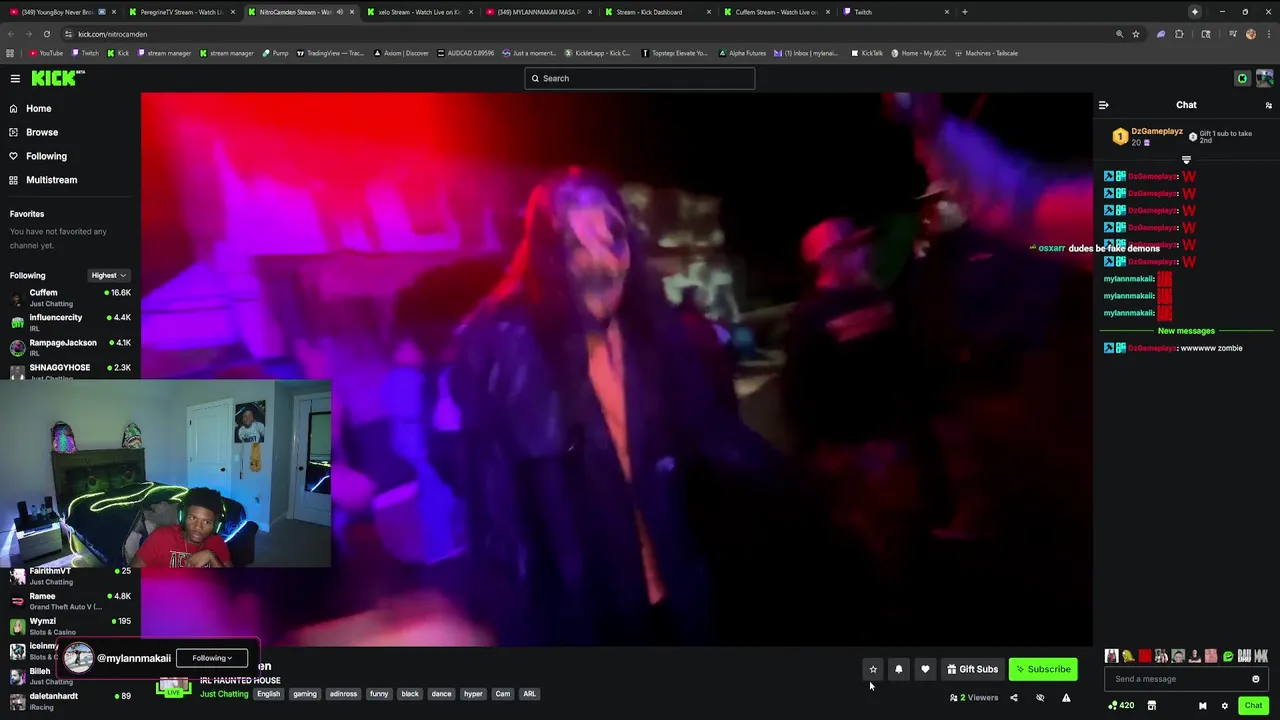Report the stream with the warning triangle icon
The height and width of the screenshot is (720, 1280).
click(1066, 698)
